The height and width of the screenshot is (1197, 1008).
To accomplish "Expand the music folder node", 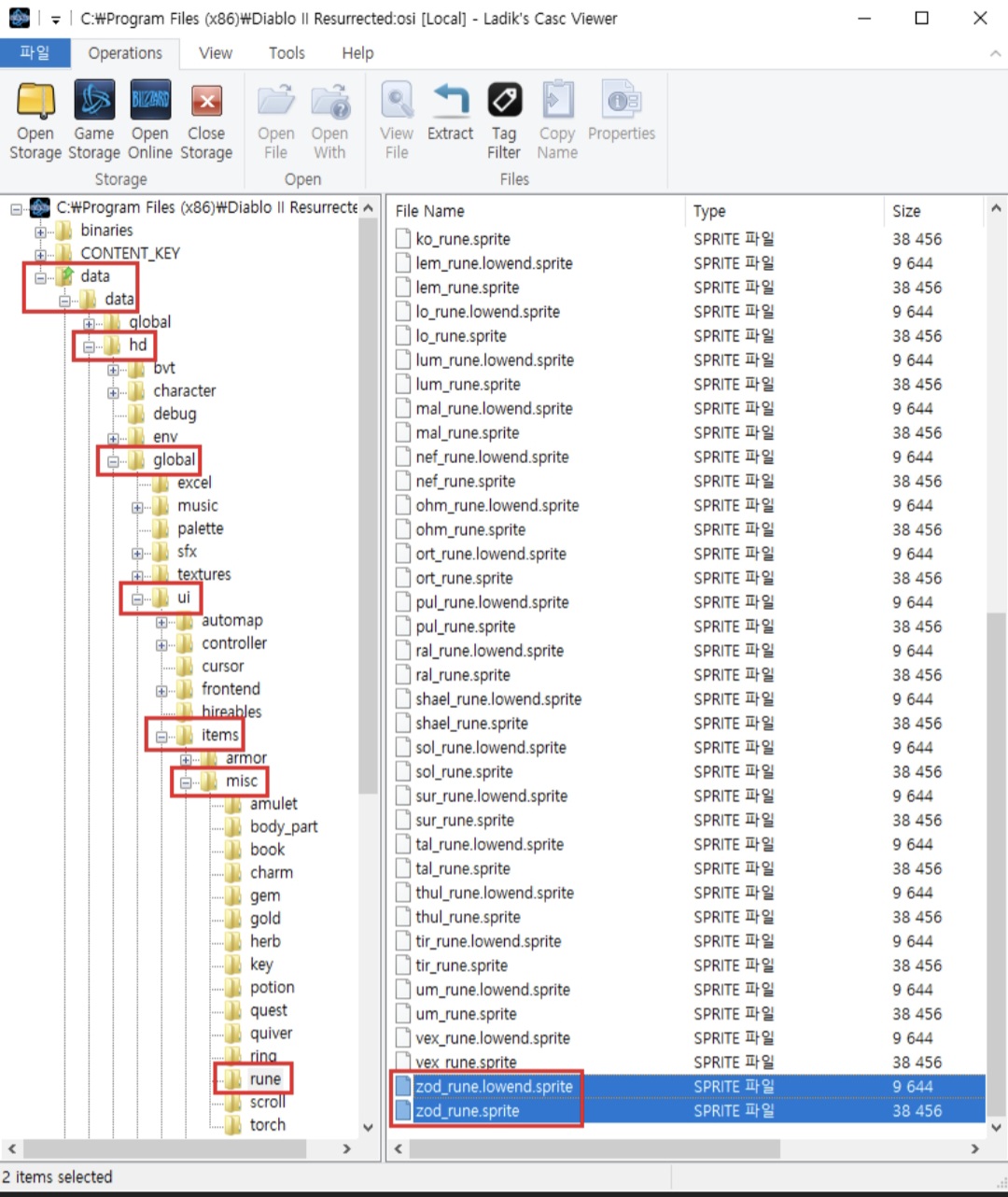I will click(137, 507).
